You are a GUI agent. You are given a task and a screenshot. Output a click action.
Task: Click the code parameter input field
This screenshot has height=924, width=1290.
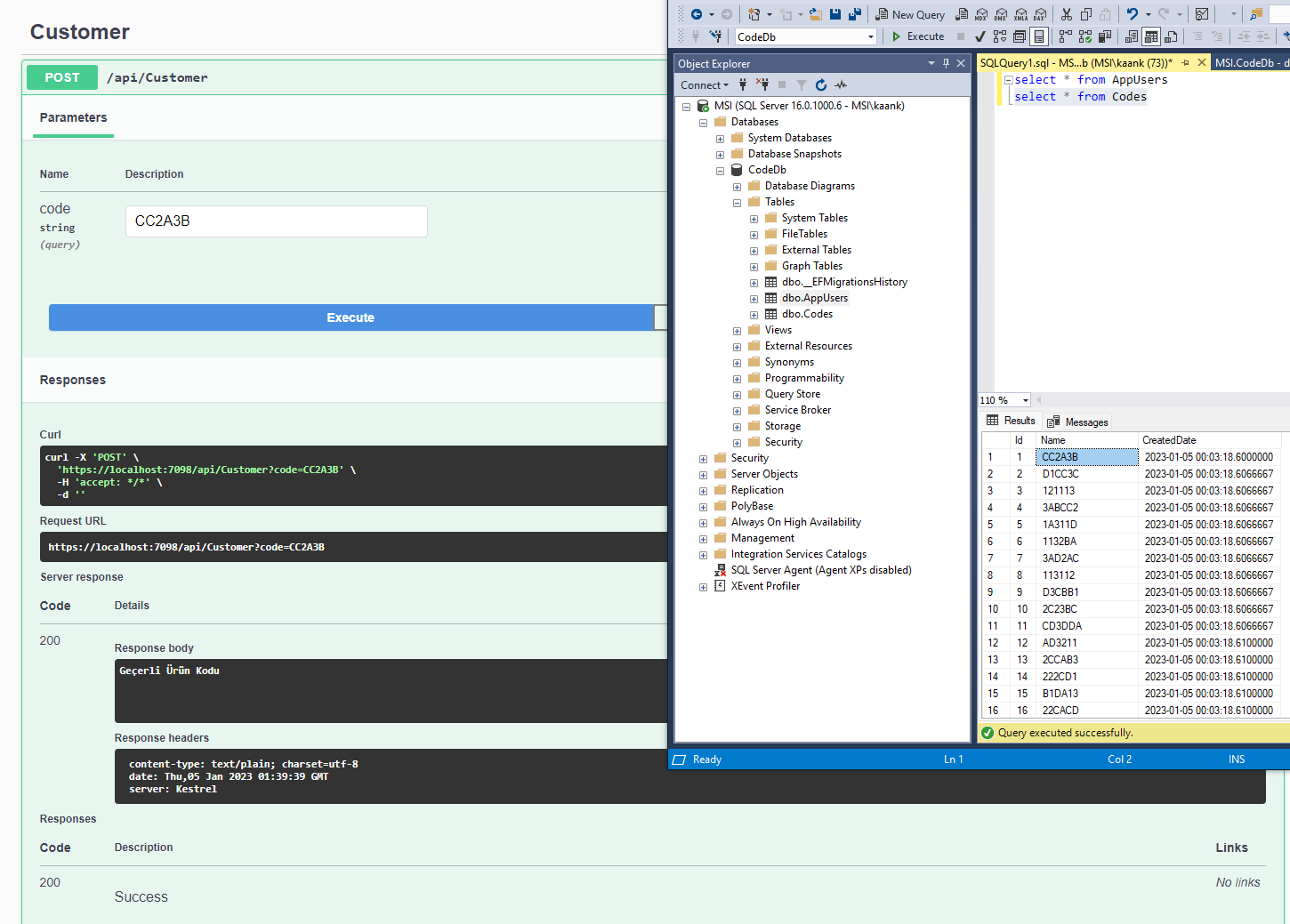277,221
